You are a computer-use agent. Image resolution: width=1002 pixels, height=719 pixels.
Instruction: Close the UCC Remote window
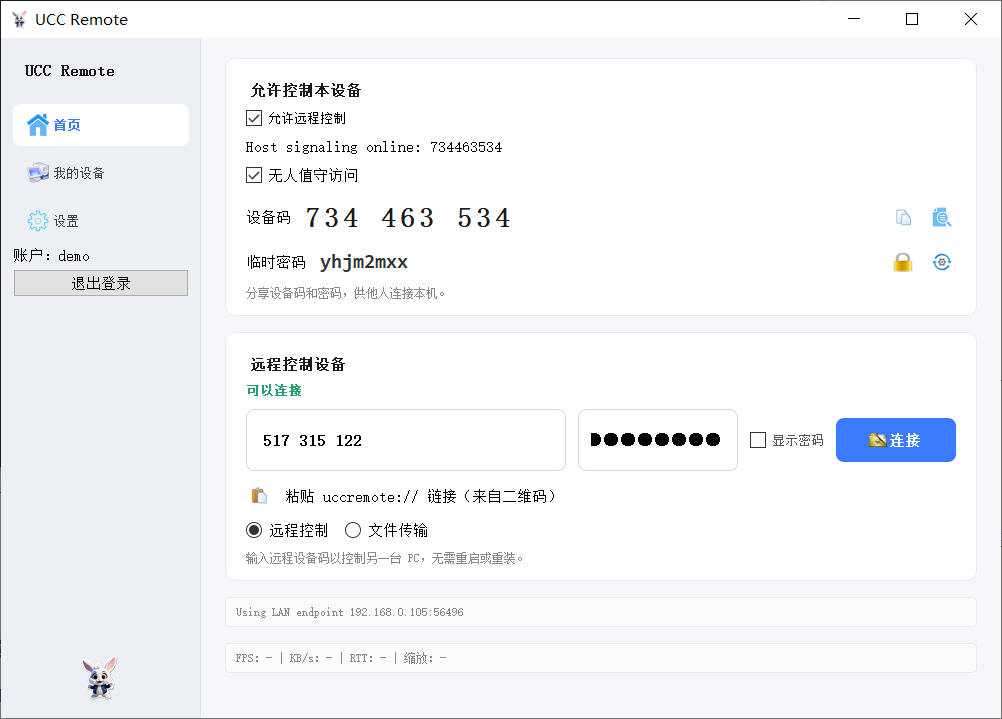click(x=971, y=19)
